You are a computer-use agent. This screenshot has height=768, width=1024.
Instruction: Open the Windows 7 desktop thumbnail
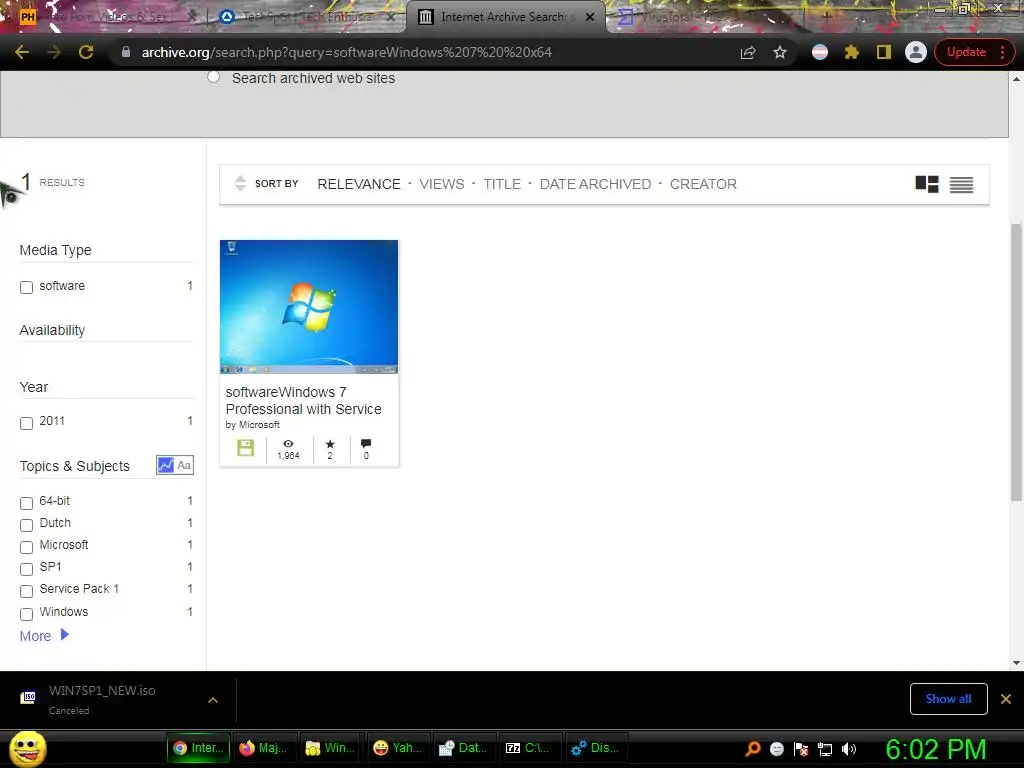tap(309, 307)
